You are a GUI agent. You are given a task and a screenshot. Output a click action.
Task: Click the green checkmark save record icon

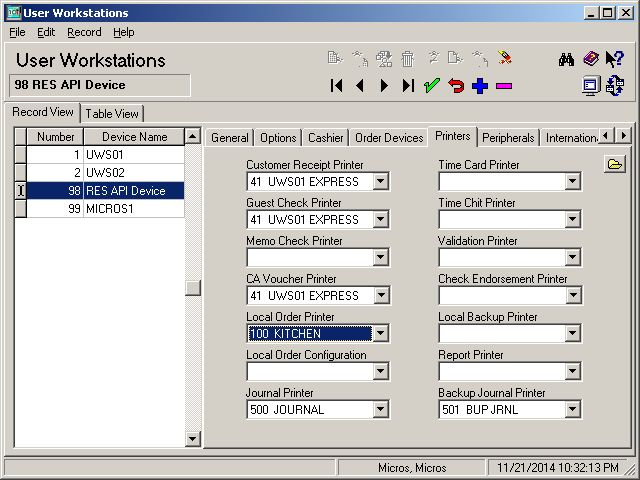pos(431,86)
